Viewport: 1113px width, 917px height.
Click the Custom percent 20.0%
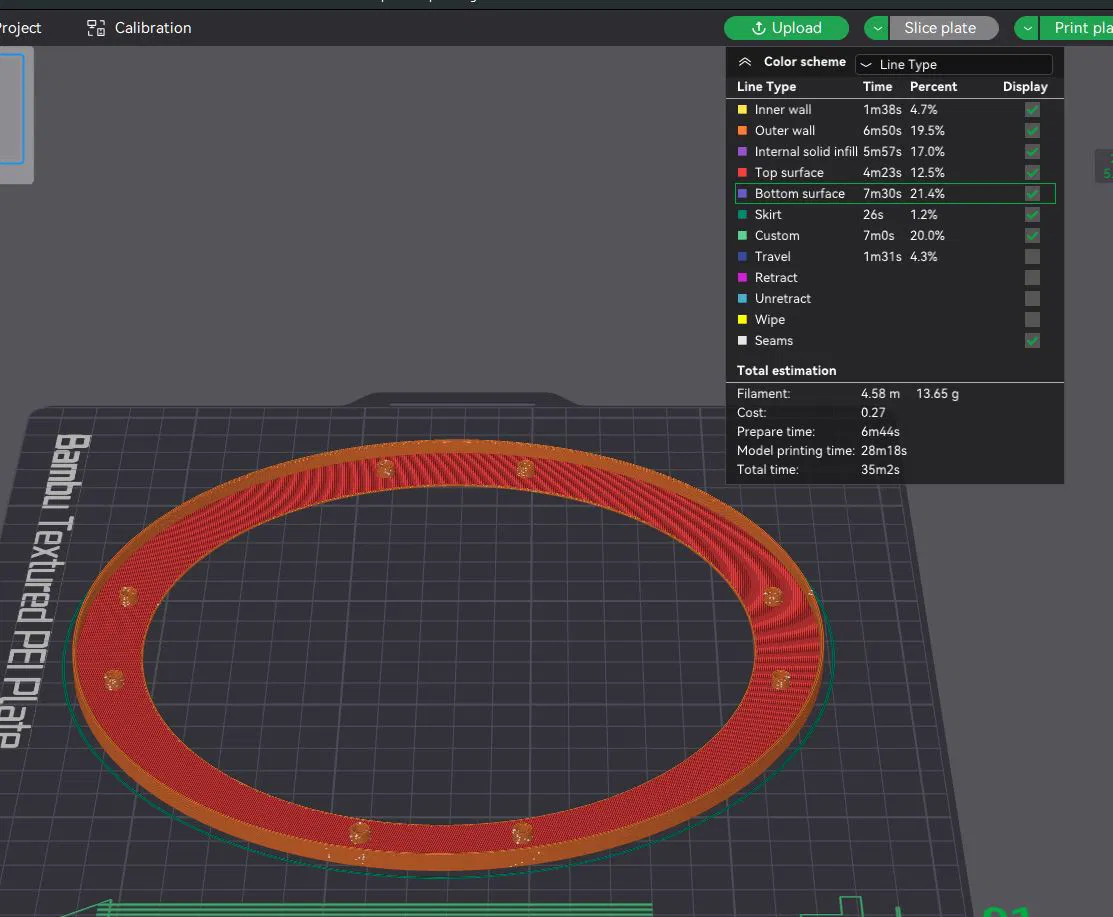pos(927,235)
